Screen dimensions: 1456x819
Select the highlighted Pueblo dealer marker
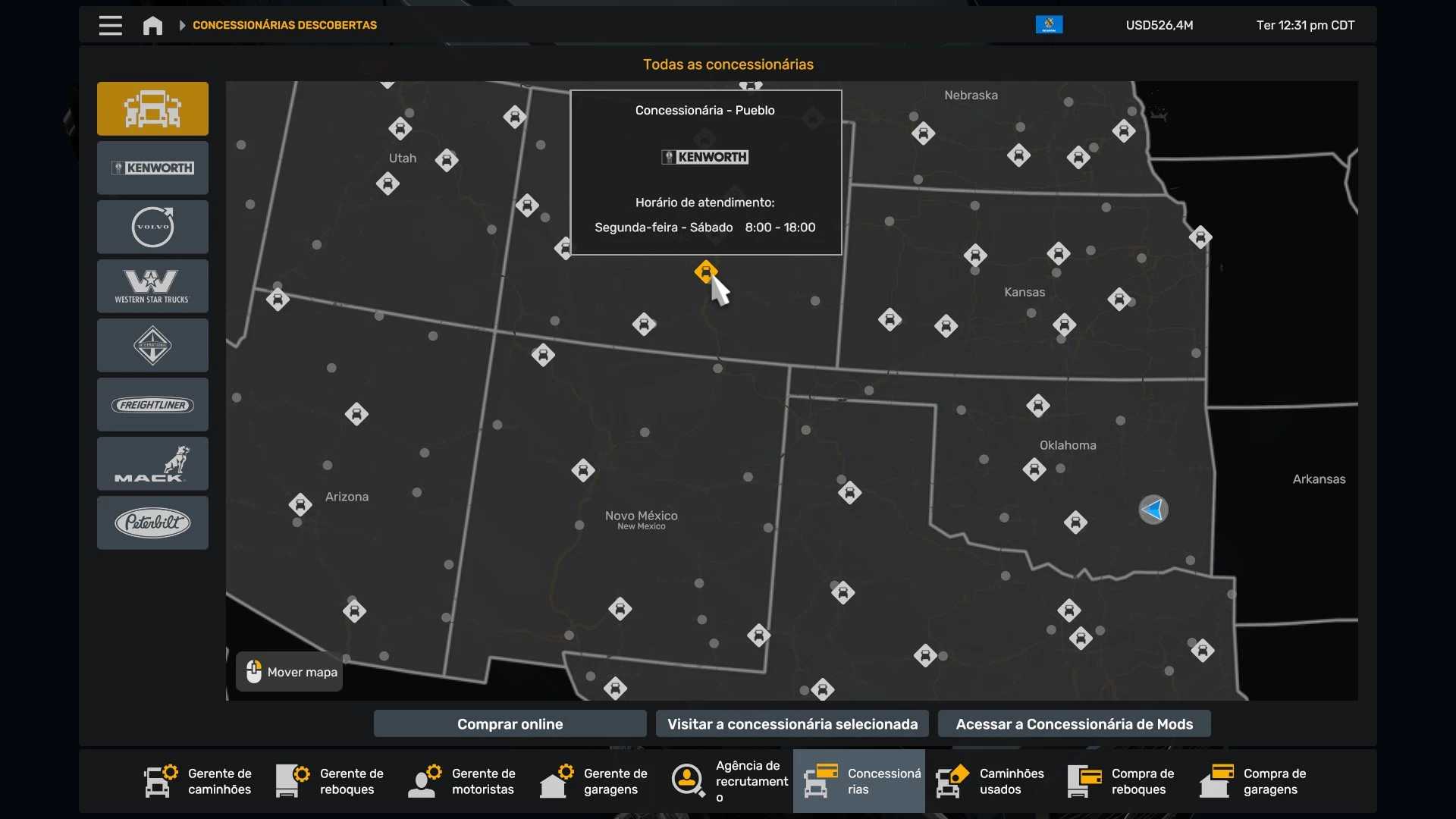click(x=705, y=271)
